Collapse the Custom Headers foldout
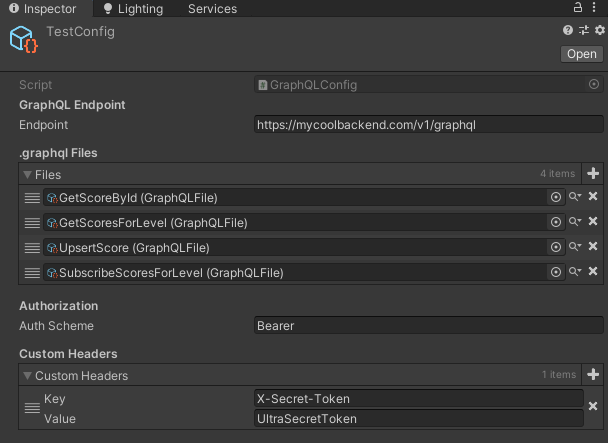608x443 pixels. pyautogui.click(x=28, y=376)
